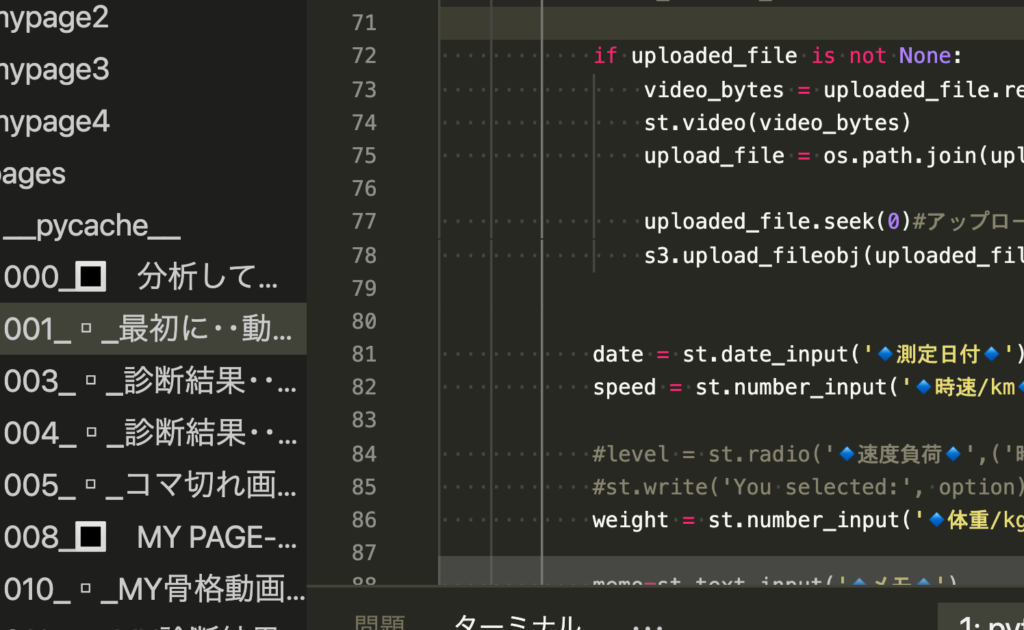Open the 008_ MY PAGE file

click(x=150, y=538)
